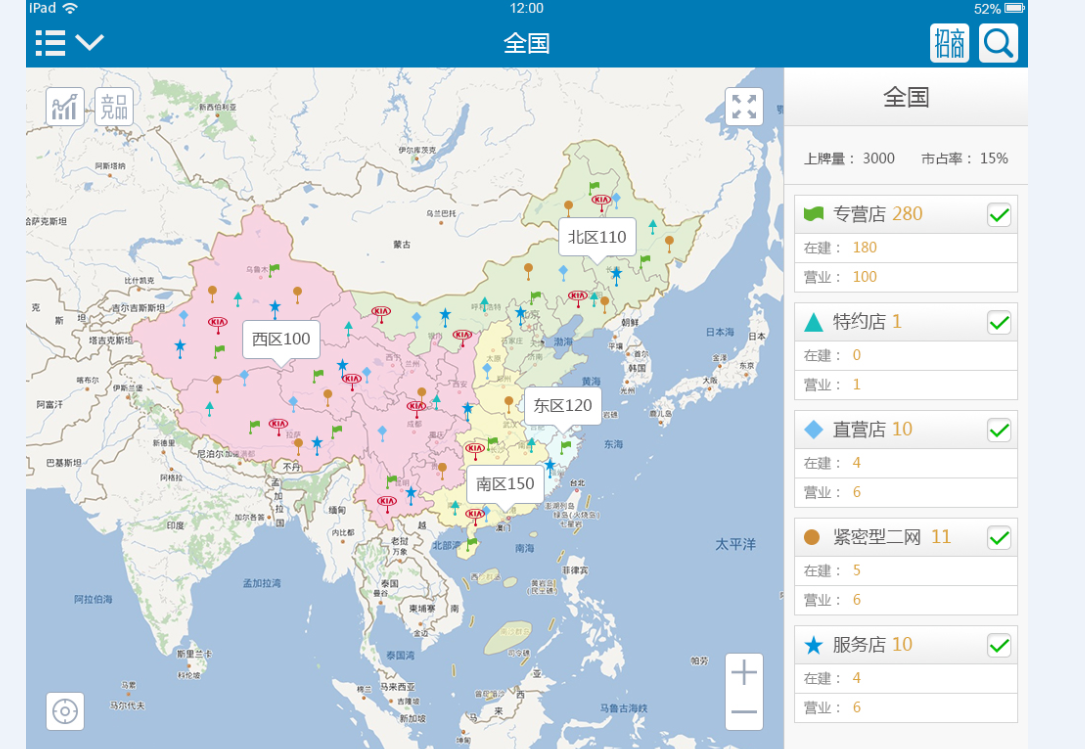Uncheck the 专营店 checkbox
Image resolution: width=1085 pixels, height=749 pixels.
tap(998, 214)
